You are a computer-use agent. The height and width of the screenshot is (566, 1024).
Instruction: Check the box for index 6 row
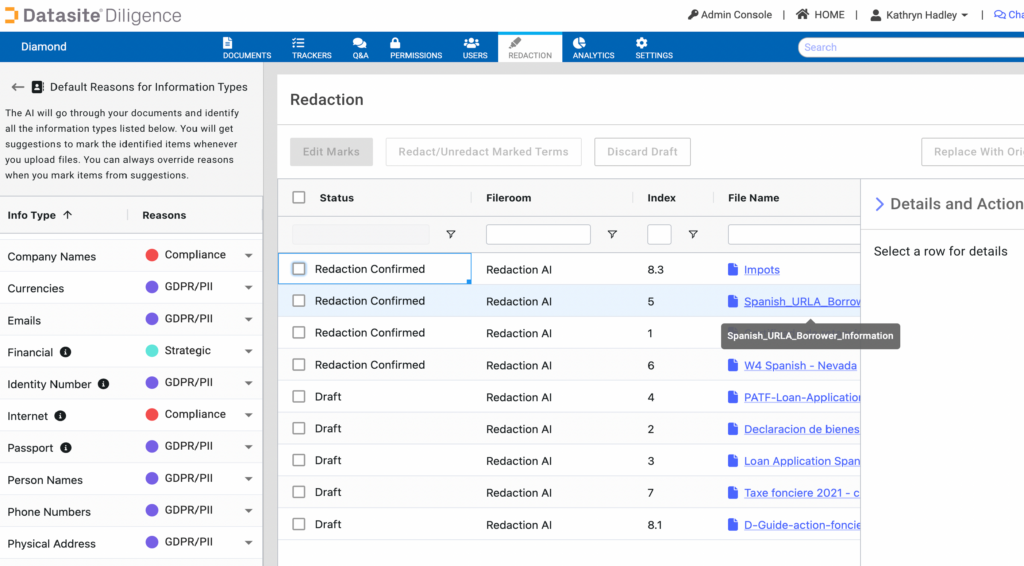pos(298,364)
